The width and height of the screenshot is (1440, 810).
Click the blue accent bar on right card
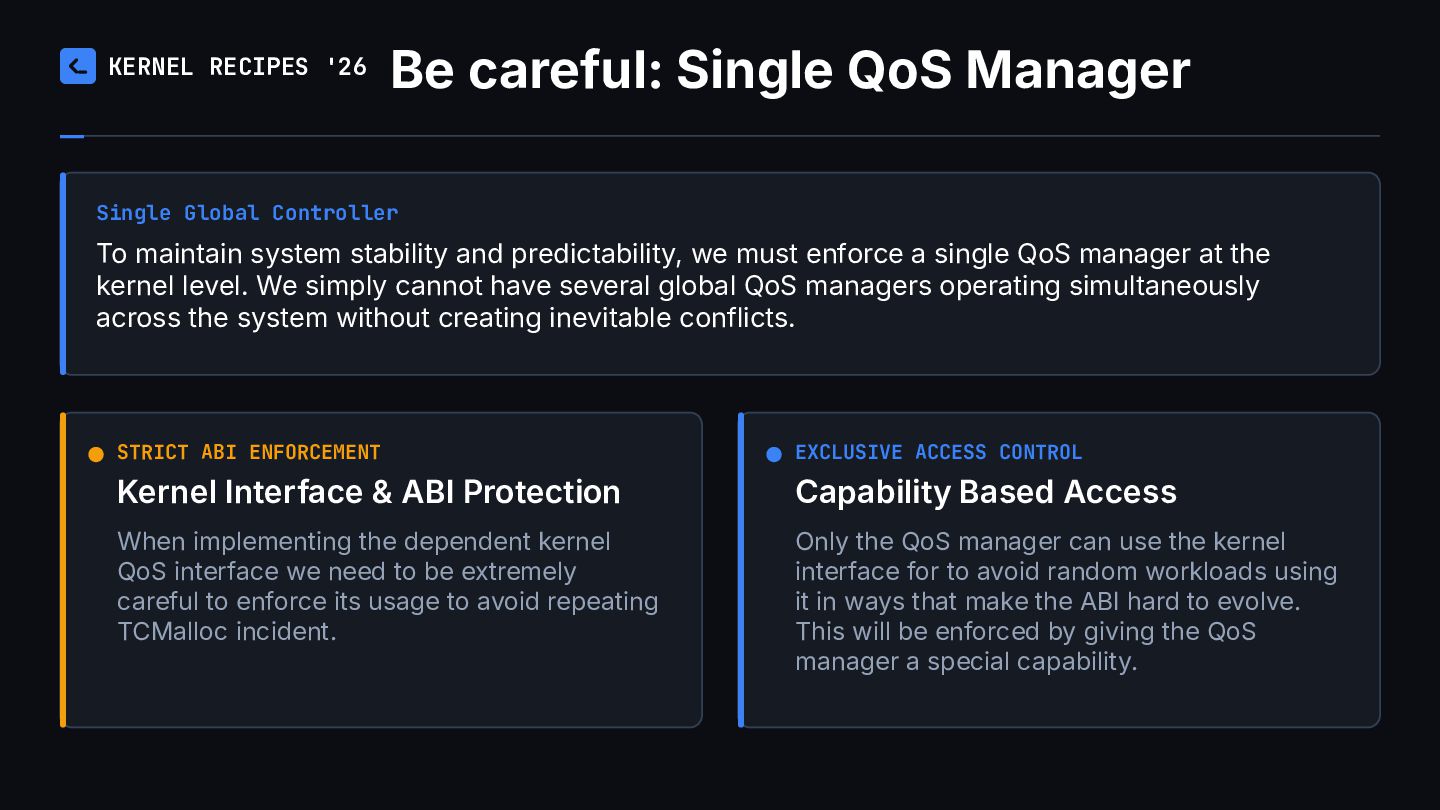pos(741,570)
